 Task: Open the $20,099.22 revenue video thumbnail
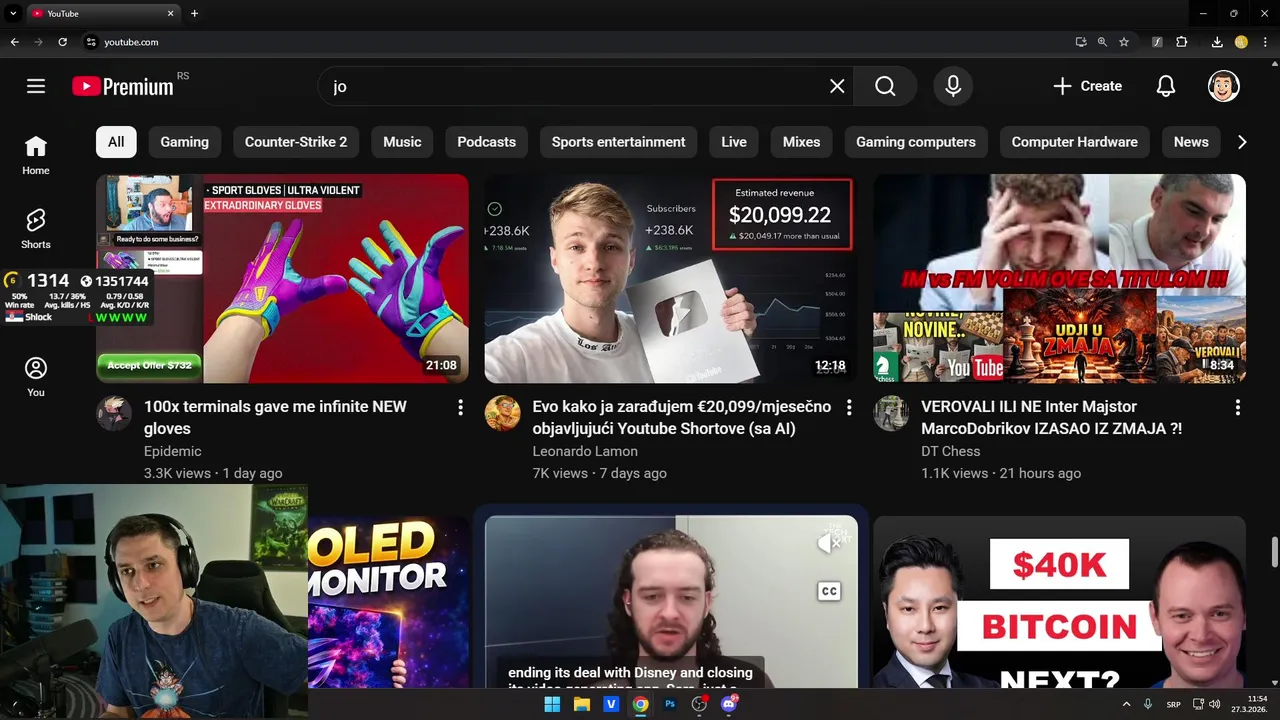671,279
